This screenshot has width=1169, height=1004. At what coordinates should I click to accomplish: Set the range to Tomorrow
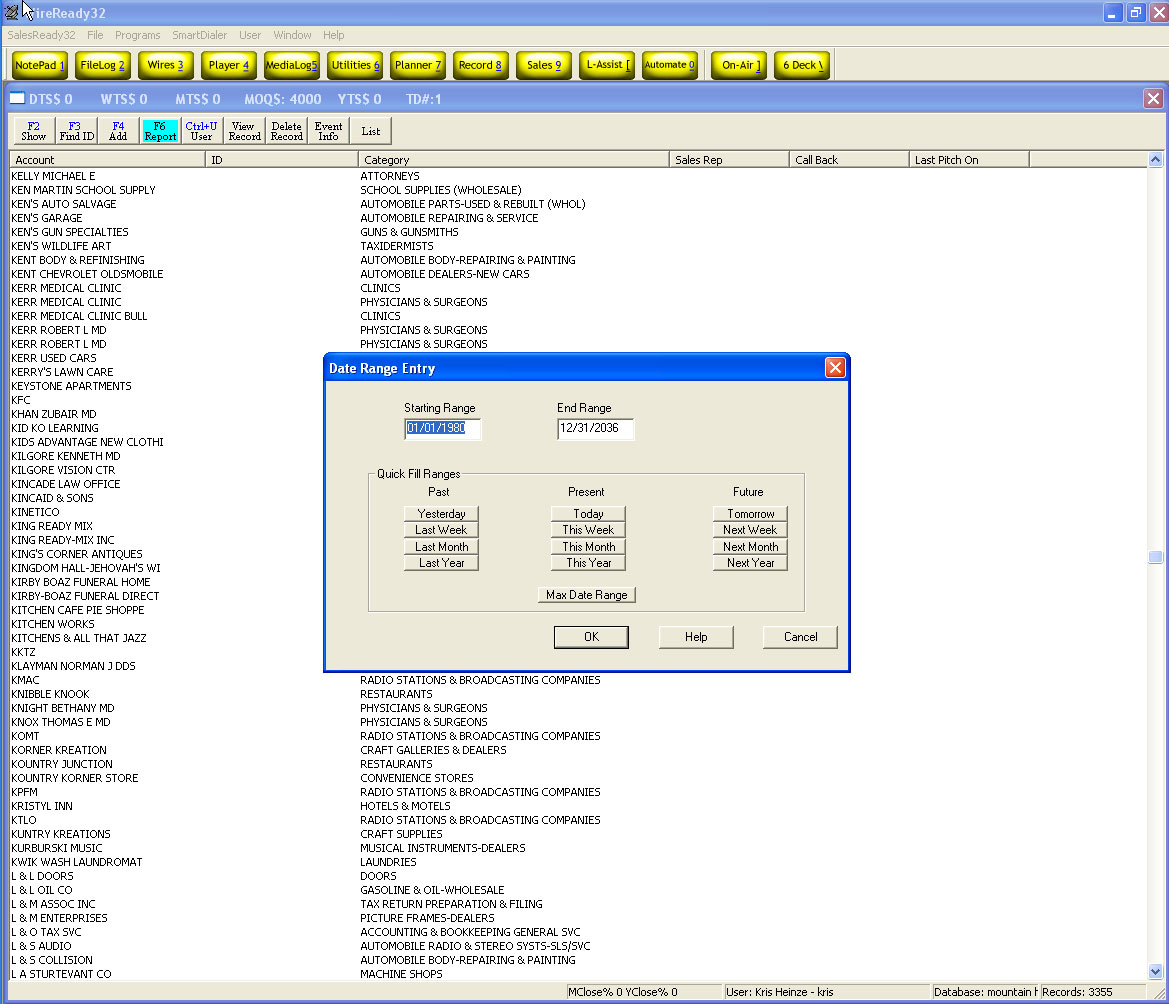click(750, 514)
